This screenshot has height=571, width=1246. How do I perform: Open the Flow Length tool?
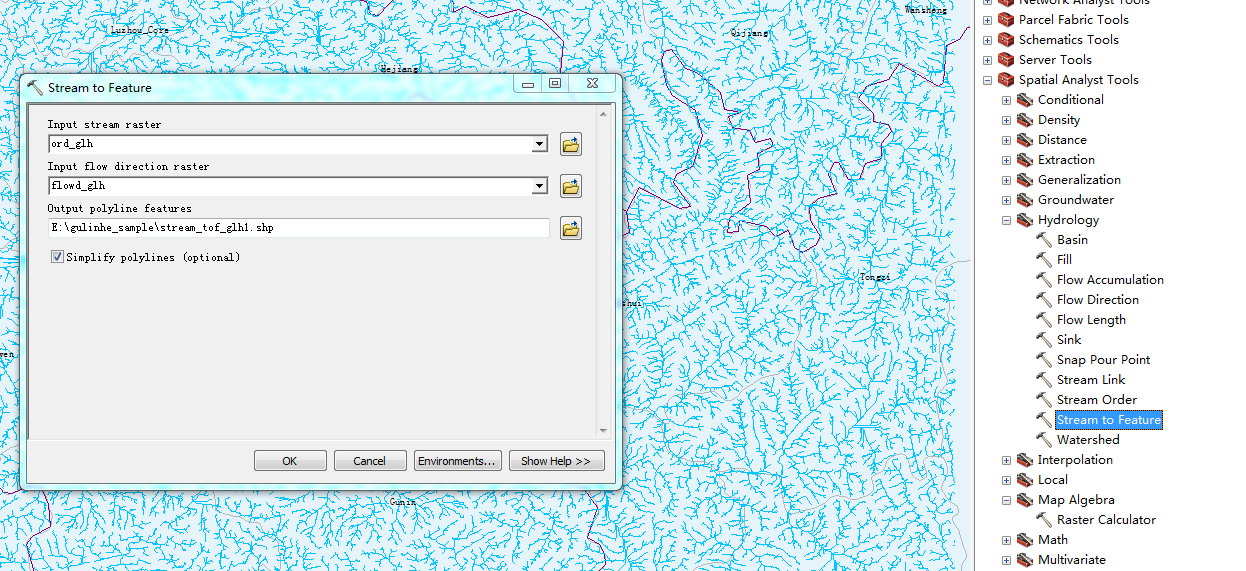tap(1091, 320)
